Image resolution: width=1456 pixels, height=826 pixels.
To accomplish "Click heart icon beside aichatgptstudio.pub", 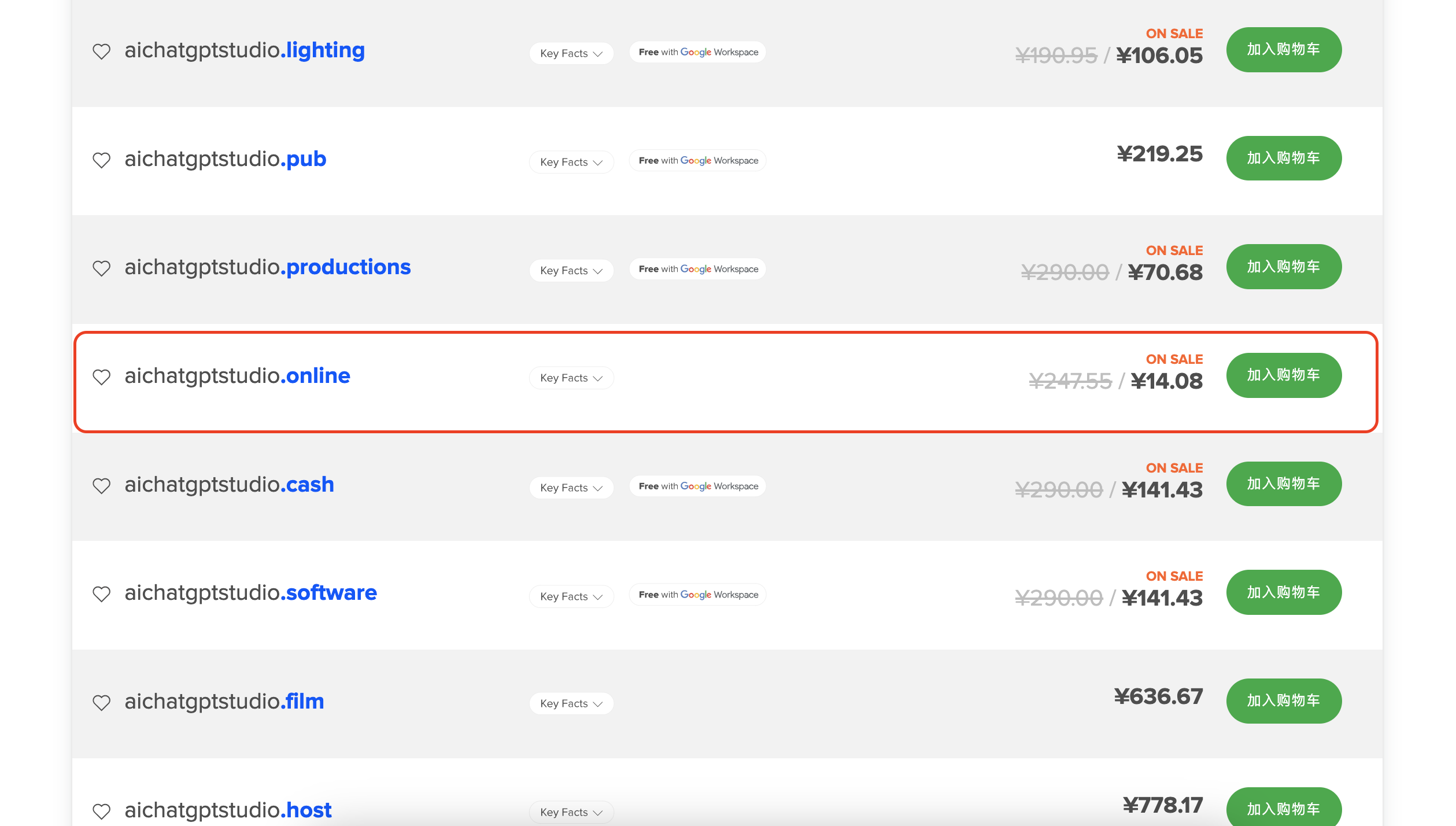I will [x=102, y=160].
